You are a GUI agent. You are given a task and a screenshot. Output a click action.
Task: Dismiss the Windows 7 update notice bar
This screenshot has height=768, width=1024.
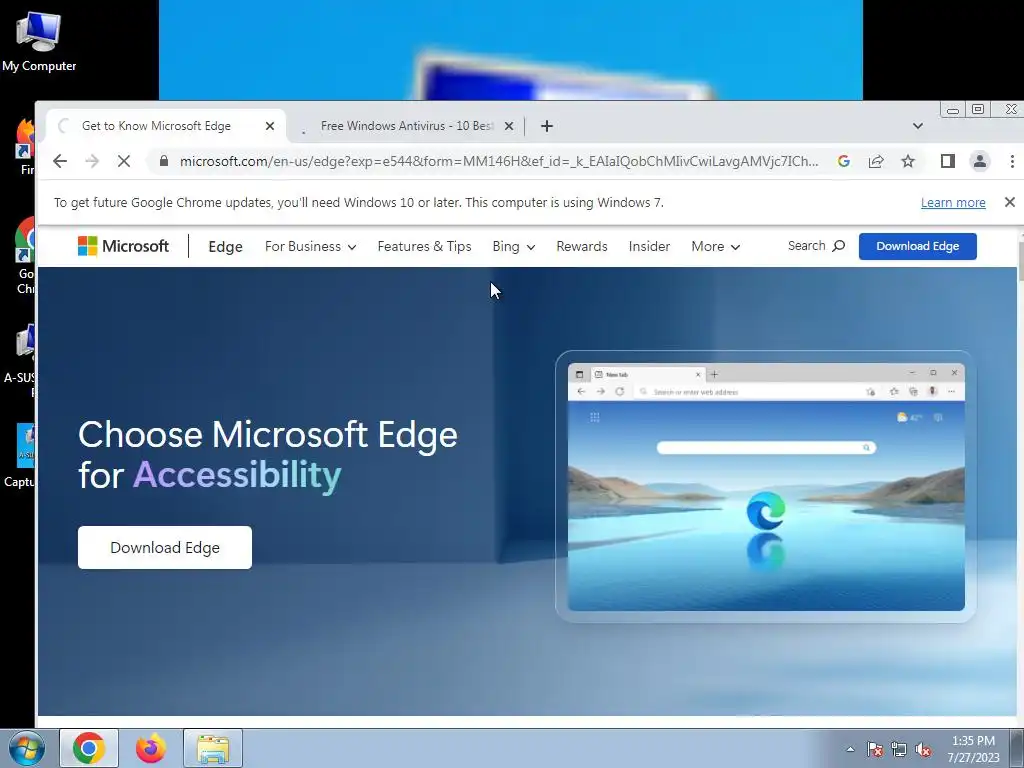(1010, 202)
